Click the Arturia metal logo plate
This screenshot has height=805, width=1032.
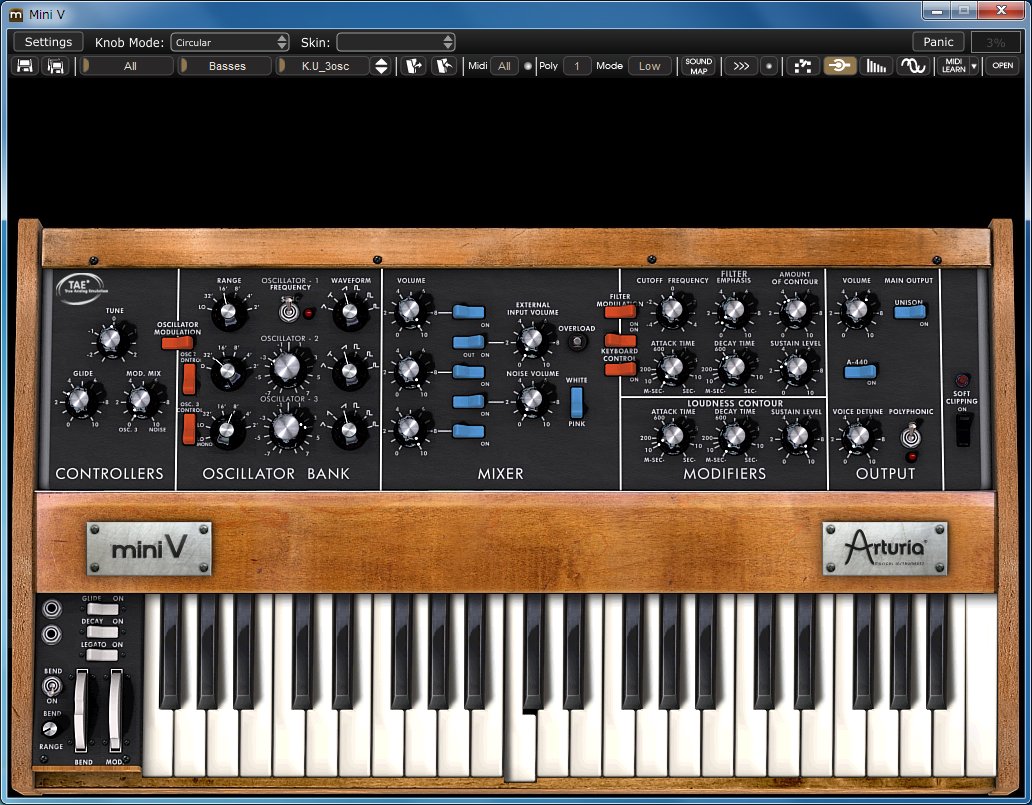(885, 549)
